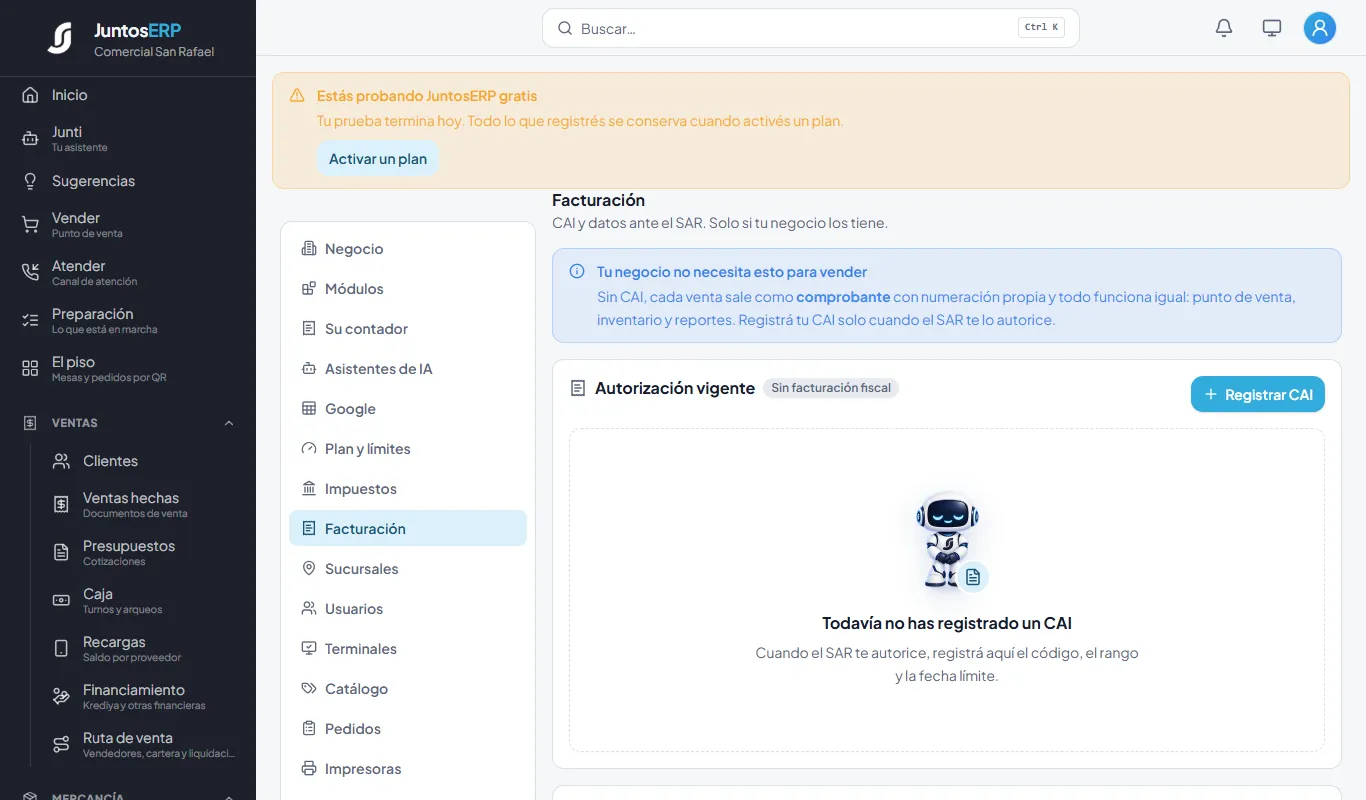1366x800 pixels.
Task: Open Ventas hechas in sidebar
Action: [x=144, y=504]
